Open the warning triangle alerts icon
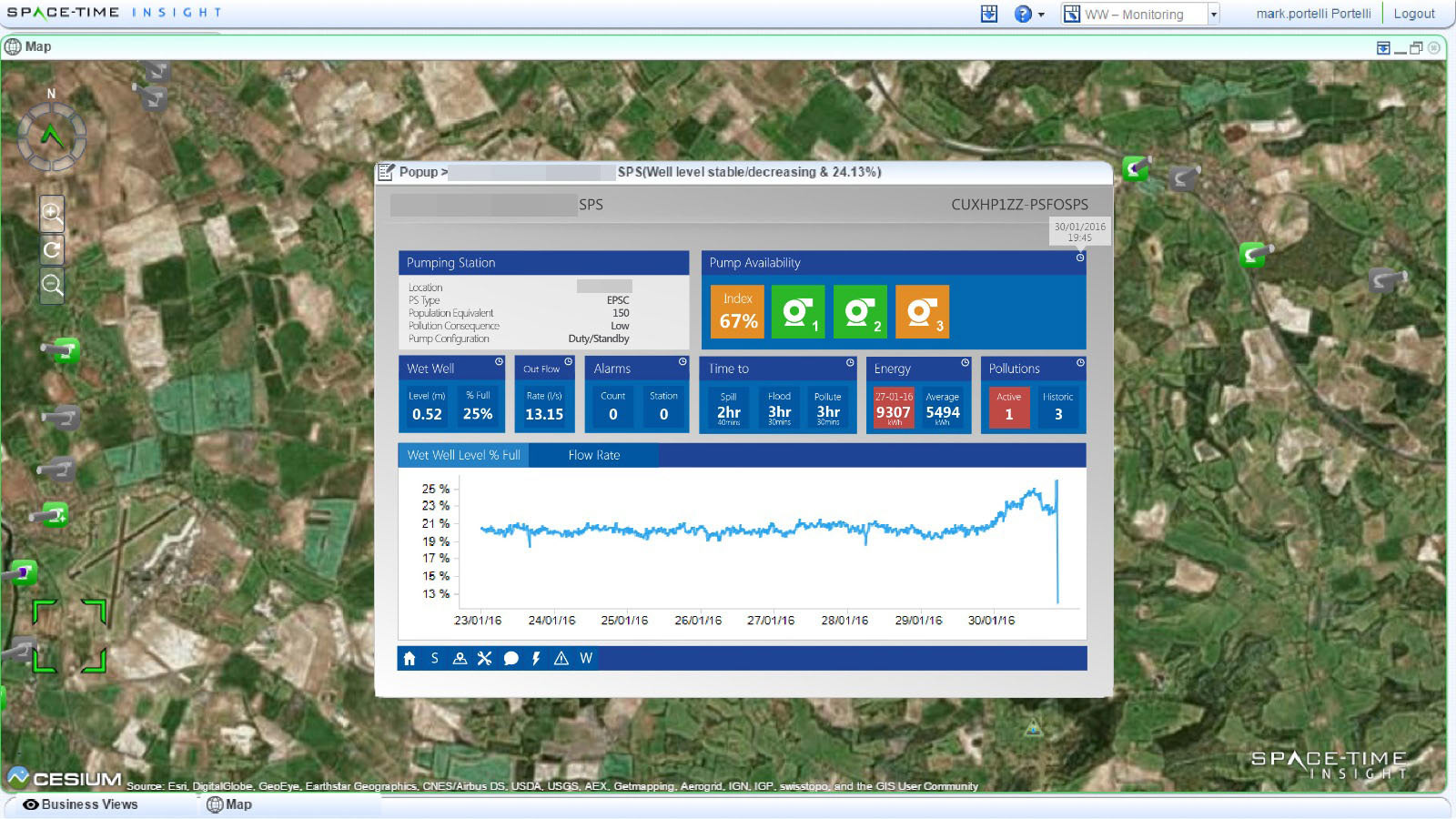Image resolution: width=1456 pixels, height=819 pixels. coord(561,658)
